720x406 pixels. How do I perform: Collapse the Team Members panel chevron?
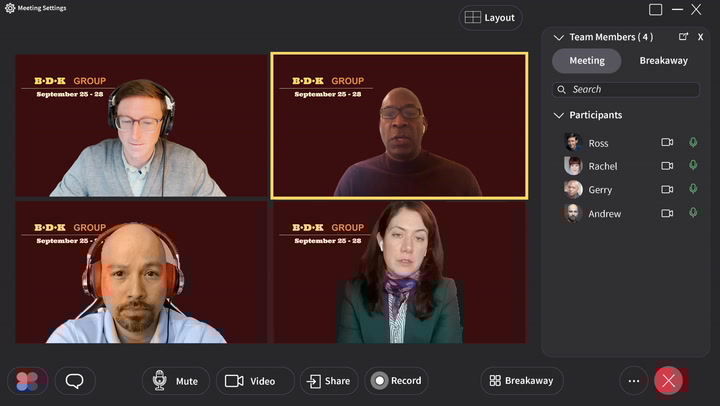(x=558, y=38)
